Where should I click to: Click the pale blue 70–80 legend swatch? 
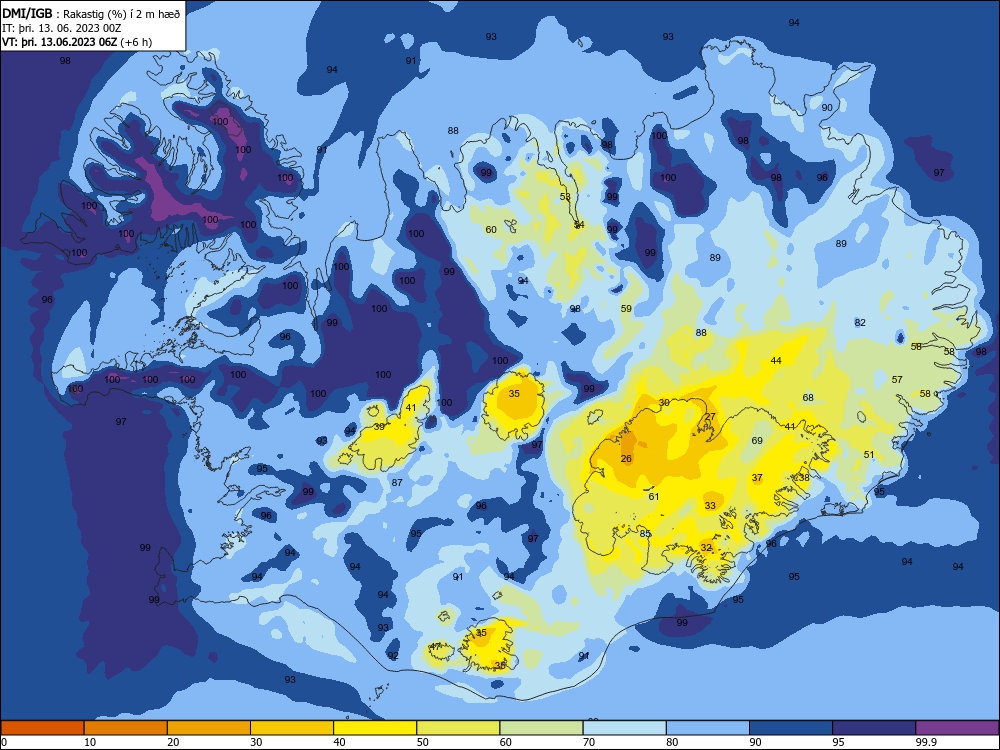point(624,728)
